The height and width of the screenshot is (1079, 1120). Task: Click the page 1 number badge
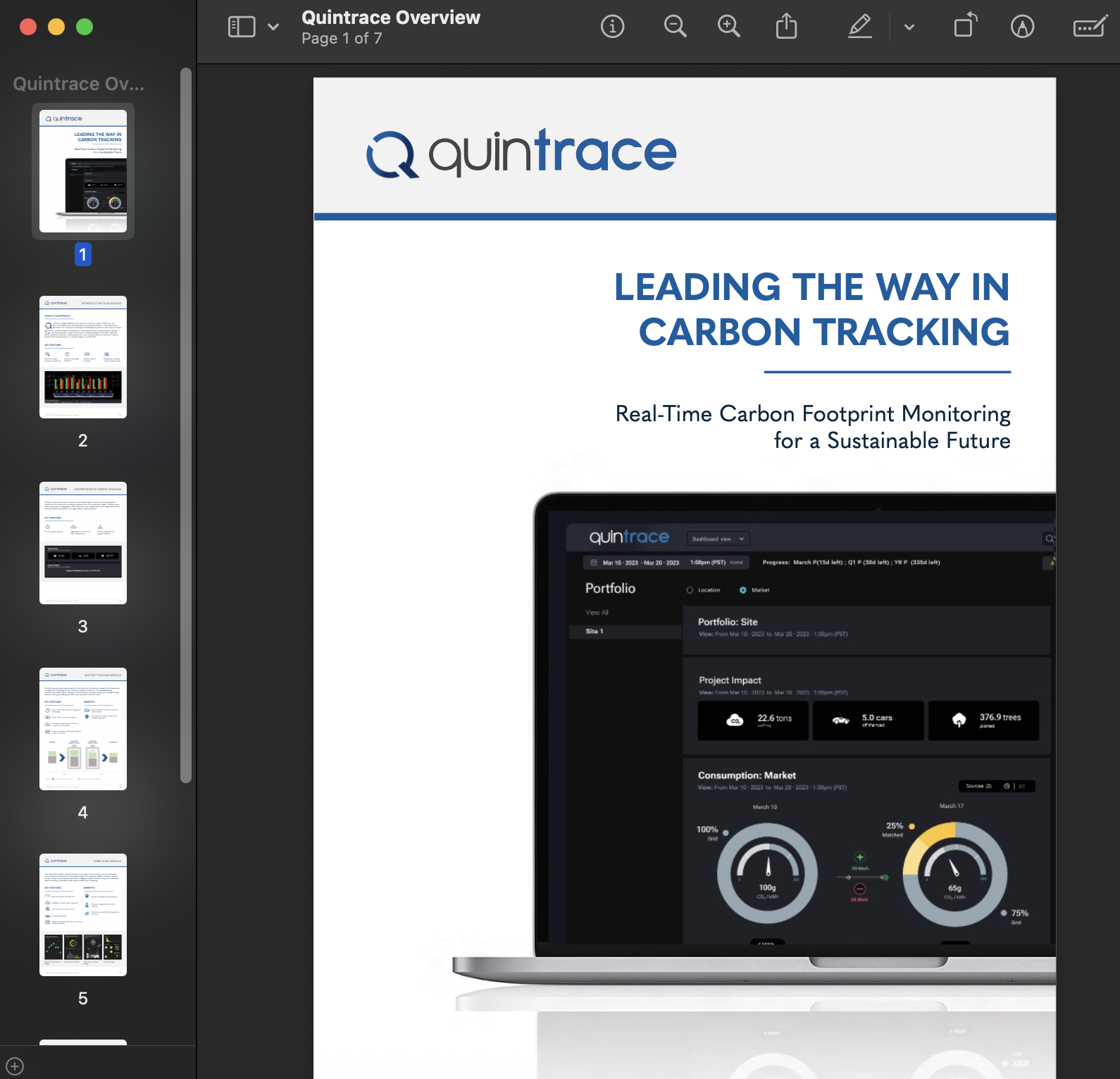pos(82,254)
